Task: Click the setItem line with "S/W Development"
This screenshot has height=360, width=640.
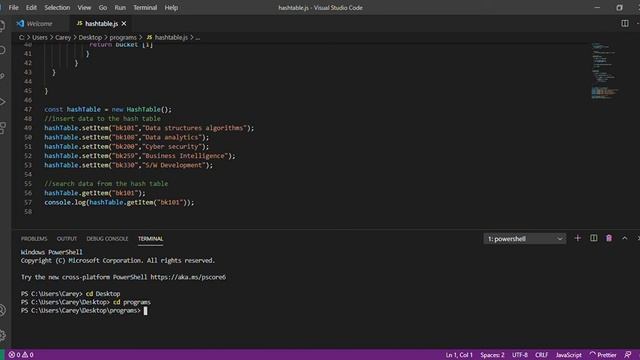Action: [x=129, y=165]
